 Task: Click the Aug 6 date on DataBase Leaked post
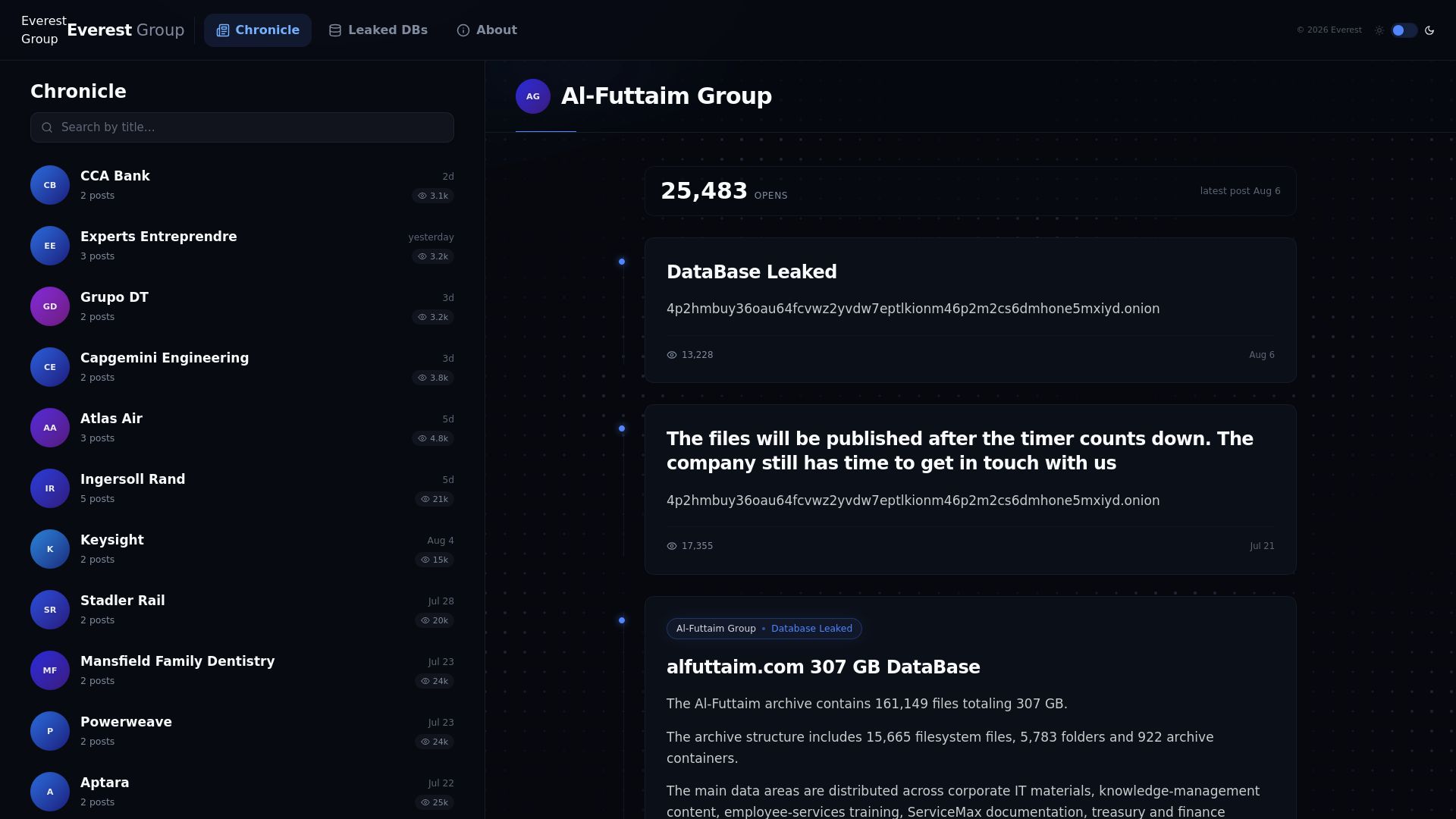coord(1262,355)
